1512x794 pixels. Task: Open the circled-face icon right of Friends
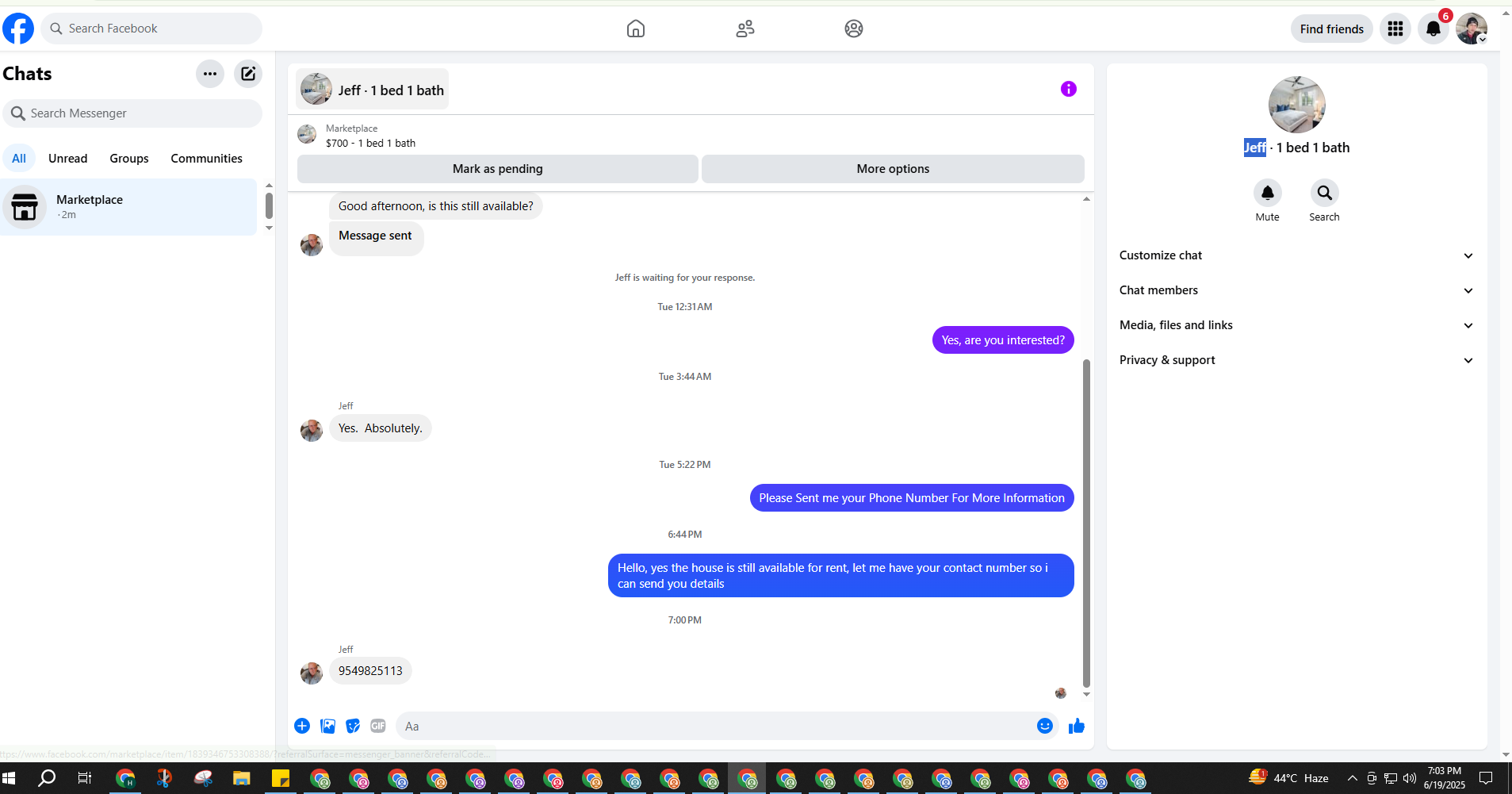click(x=853, y=29)
